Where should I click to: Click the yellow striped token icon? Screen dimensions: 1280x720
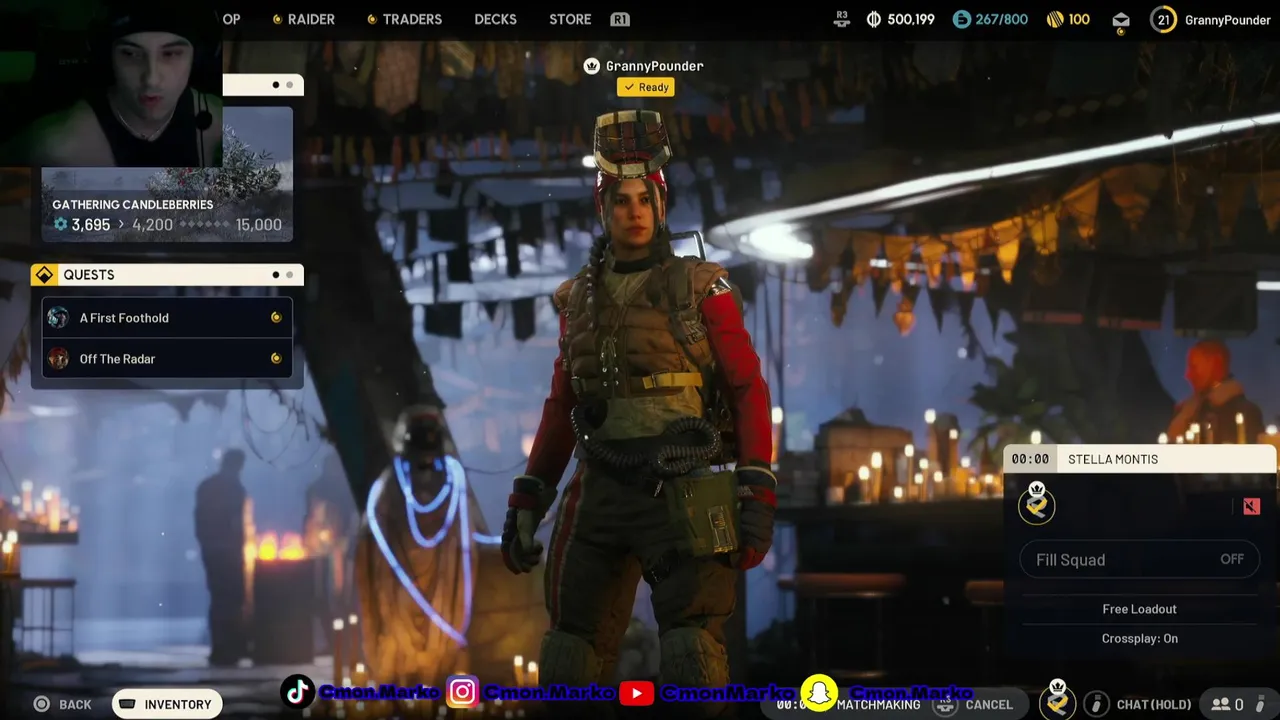click(x=1054, y=19)
